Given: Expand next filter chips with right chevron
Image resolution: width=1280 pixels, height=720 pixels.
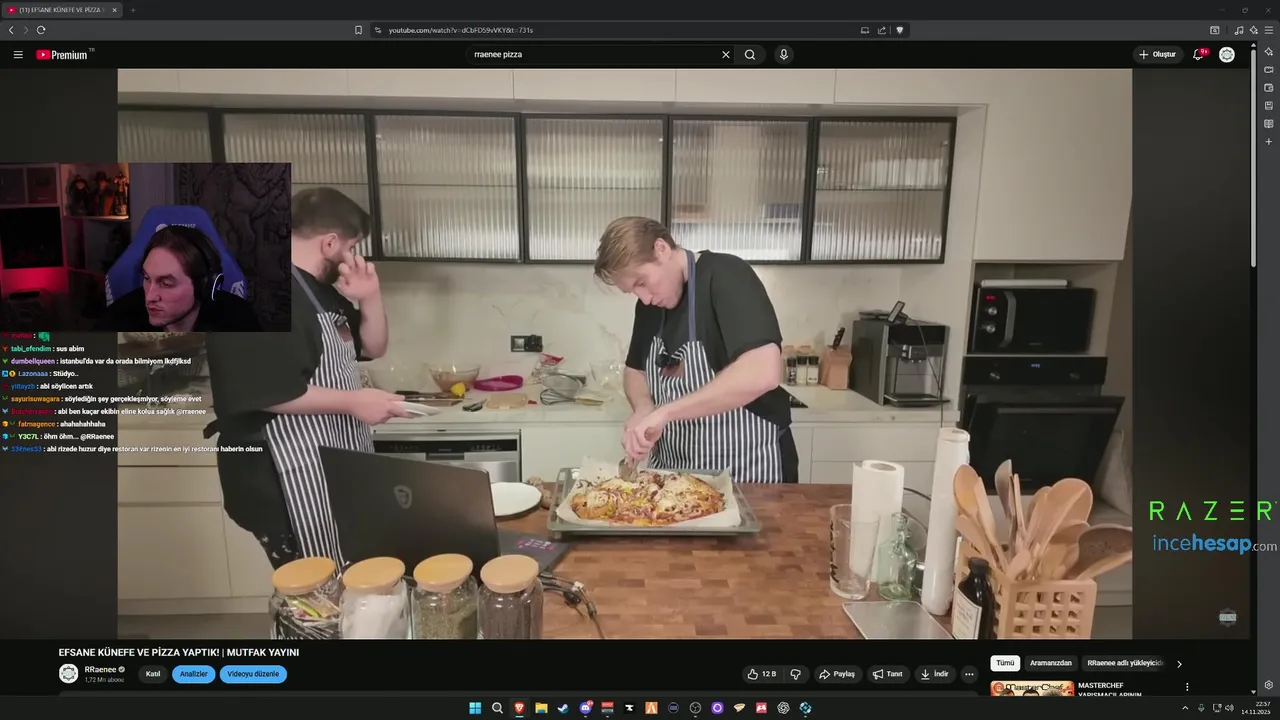Looking at the screenshot, I should point(1179,663).
